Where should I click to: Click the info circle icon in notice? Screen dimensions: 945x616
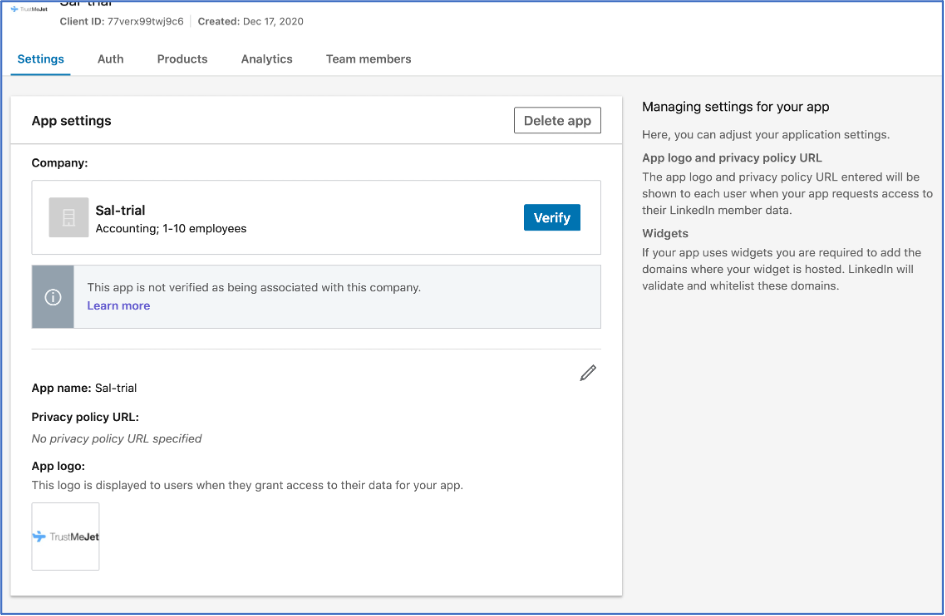[53, 297]
